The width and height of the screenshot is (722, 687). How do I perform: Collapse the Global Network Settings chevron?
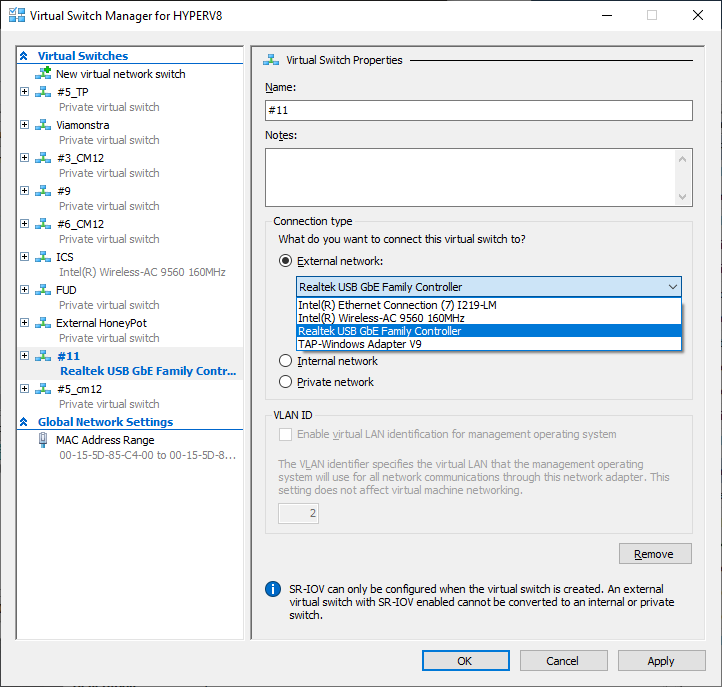tap(24, 422)
